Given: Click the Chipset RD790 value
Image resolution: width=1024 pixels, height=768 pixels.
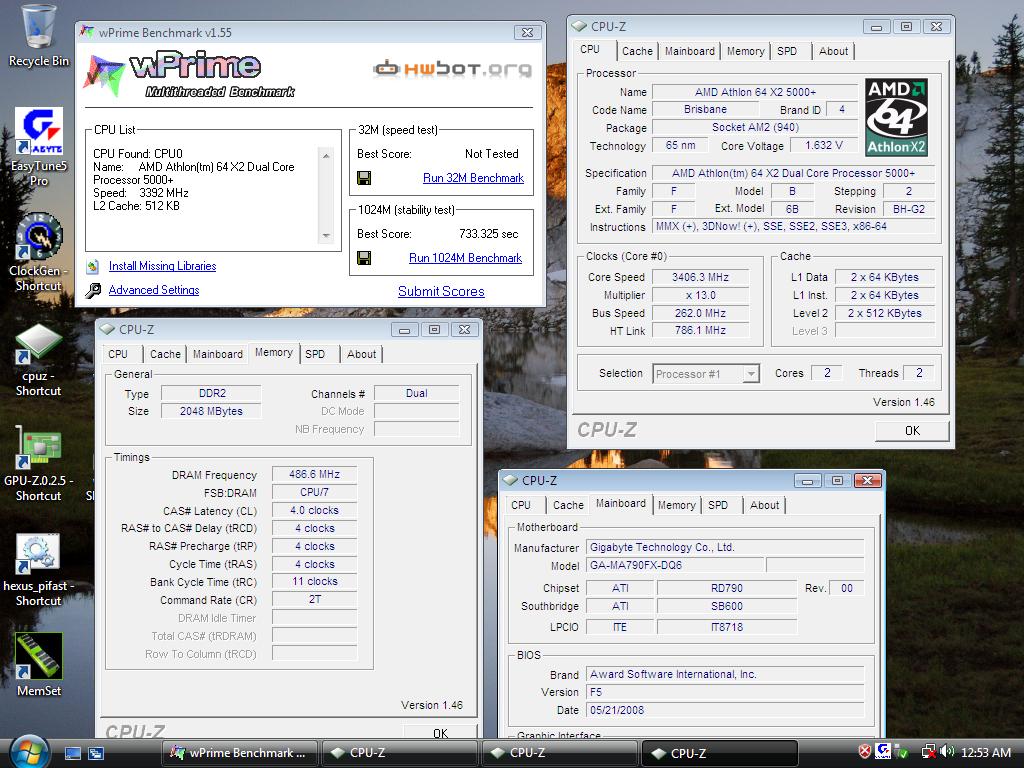Looking at the screenshot, I should pos(727,588).
